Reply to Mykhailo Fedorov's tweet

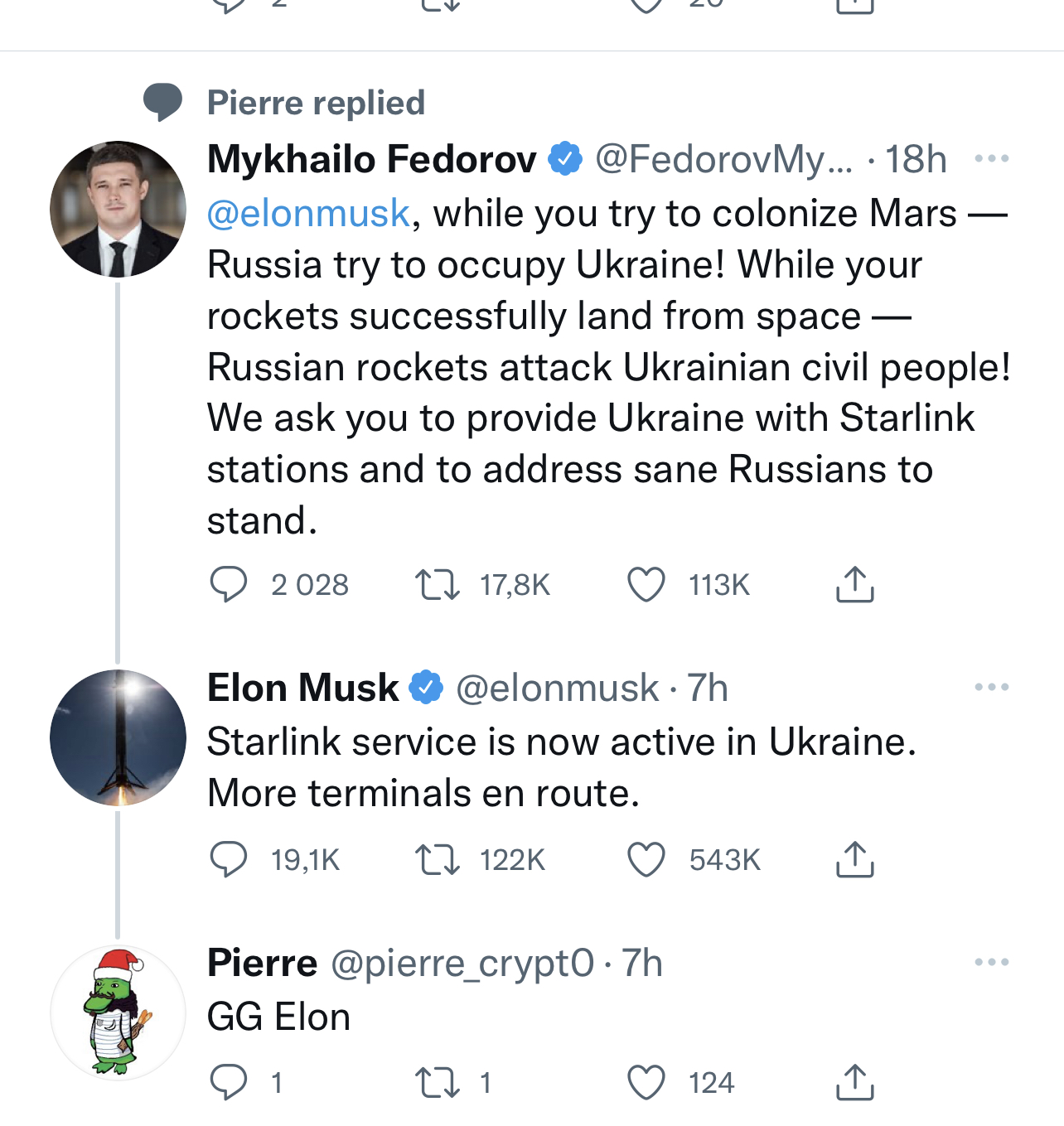228,584
